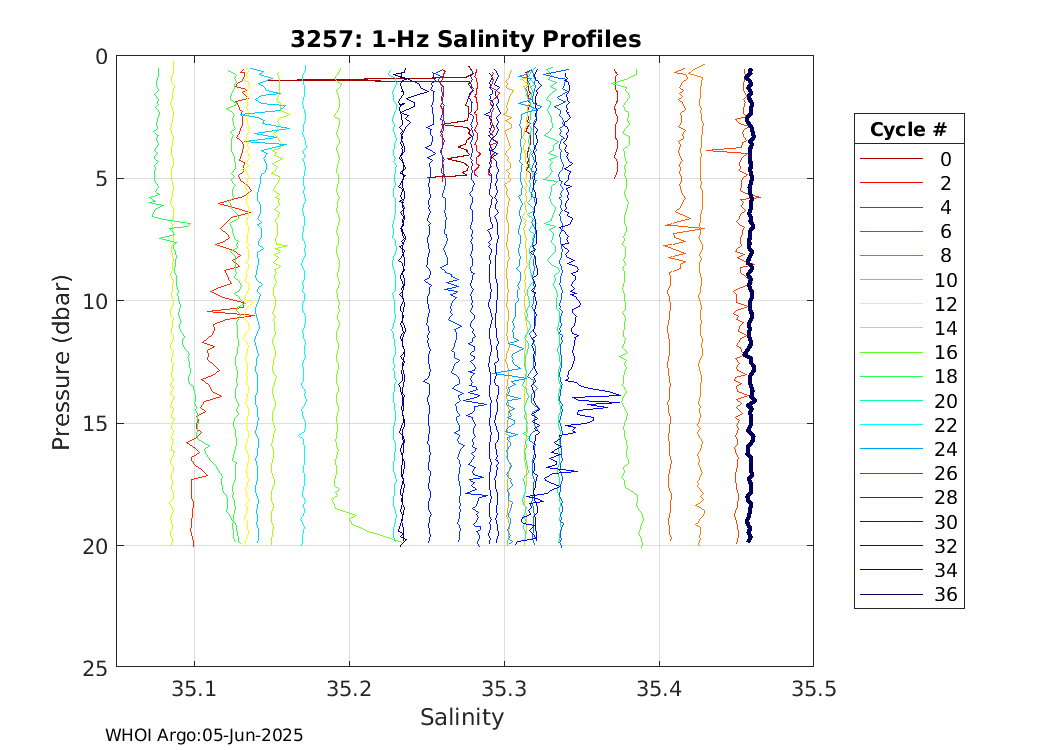Image resolution: width=1050 pixels, height=750 pixels.
Task: Click the x-axis tick label 35.1
Action: coord(194,688)
